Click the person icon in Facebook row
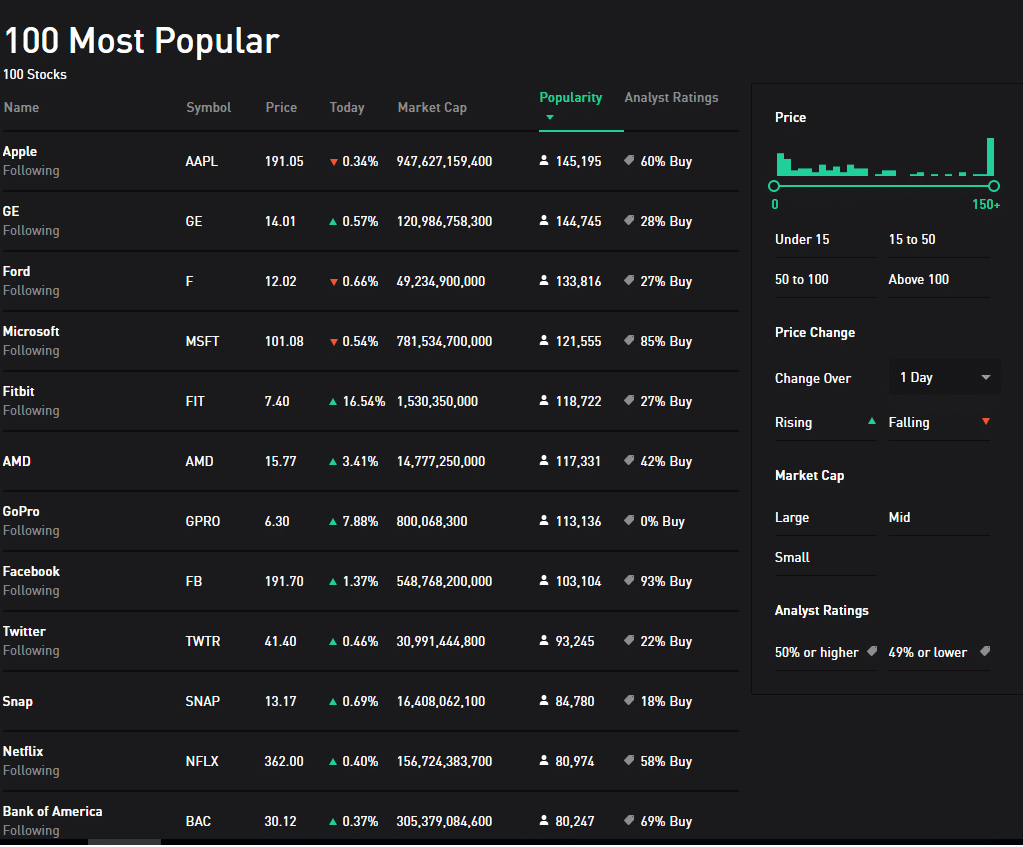The height and width of the screenshot is (847, 1023). (x=543, y=580)
